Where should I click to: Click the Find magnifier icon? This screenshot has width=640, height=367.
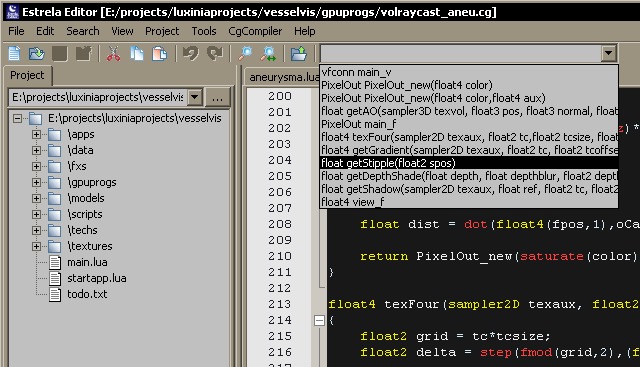245,53
